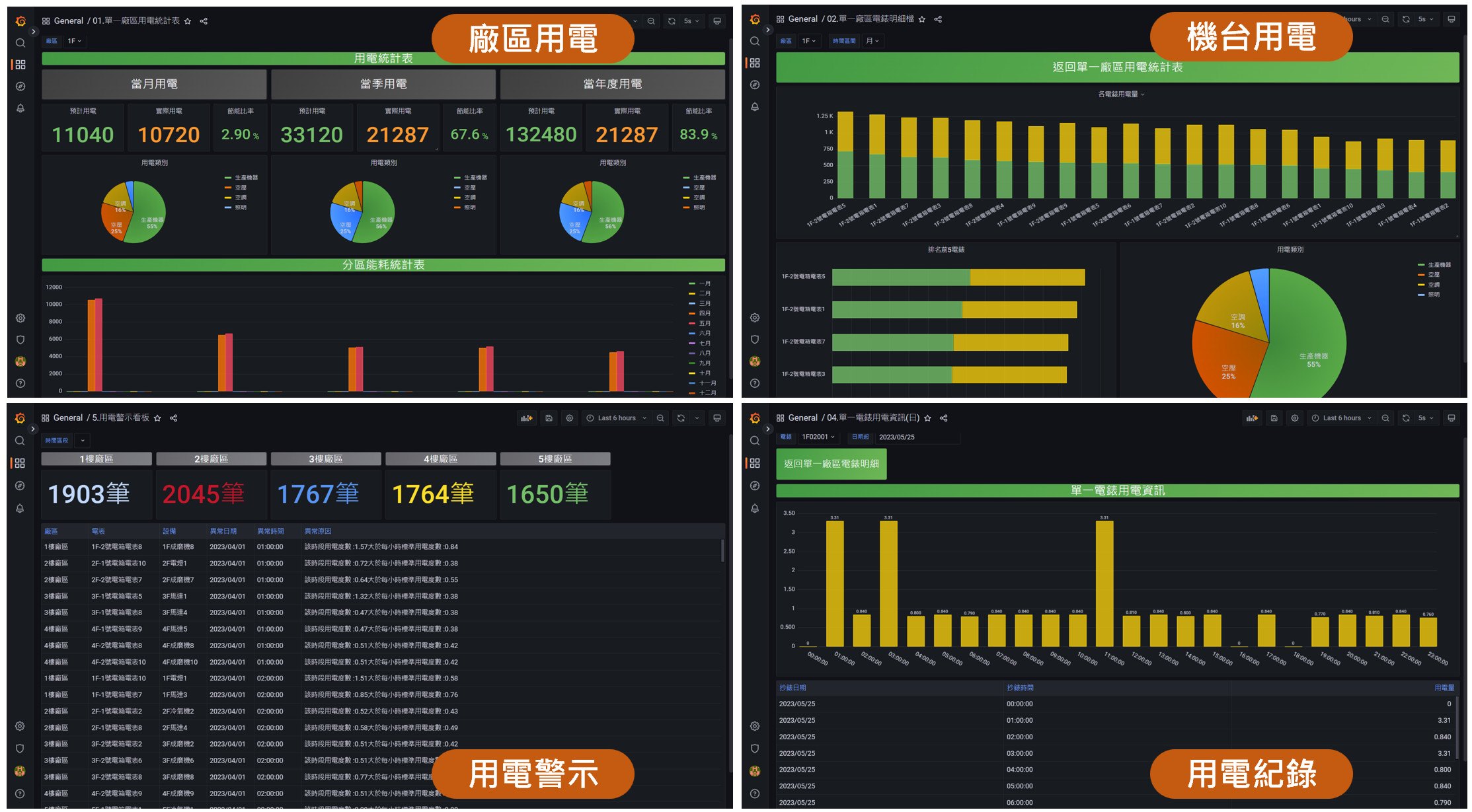Open Grafana home logo in 01.單一廠區用電統計表 dashboard
The height and width of the screenshot is (812, 1472).
(x=20, y=21)
